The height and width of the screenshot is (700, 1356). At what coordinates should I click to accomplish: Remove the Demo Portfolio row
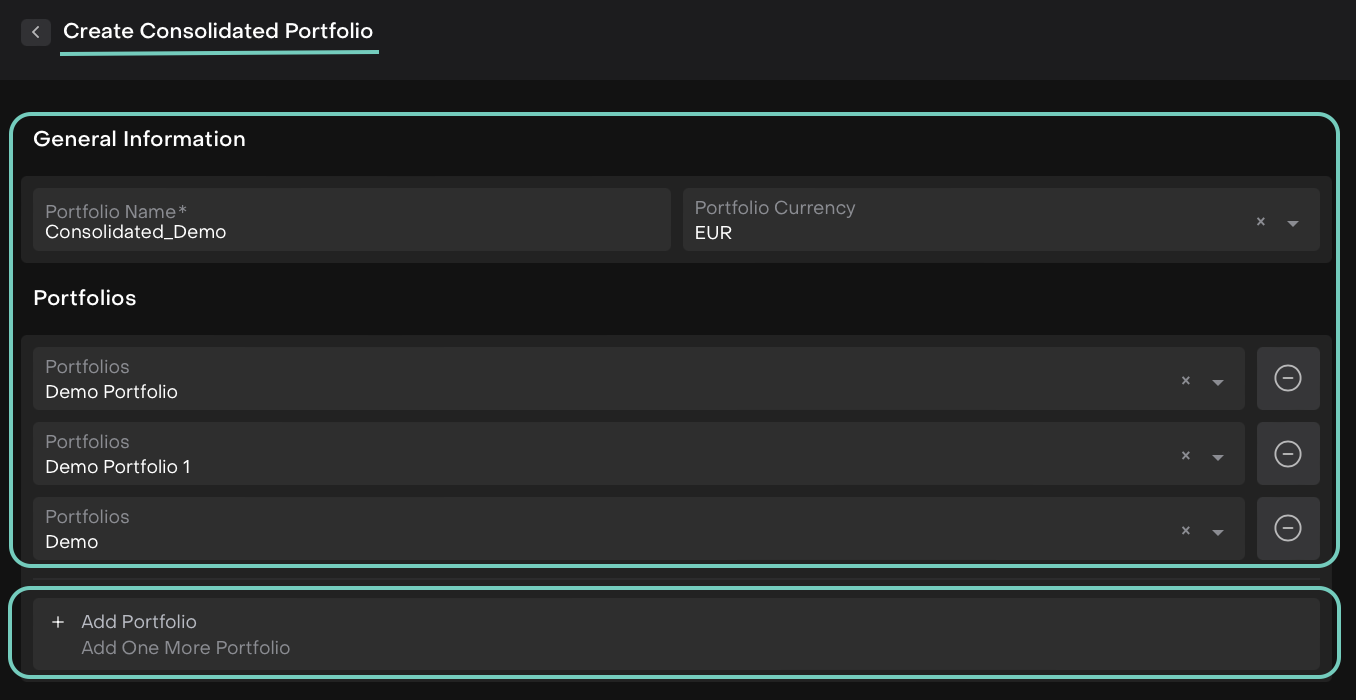tap(1287, 378)
